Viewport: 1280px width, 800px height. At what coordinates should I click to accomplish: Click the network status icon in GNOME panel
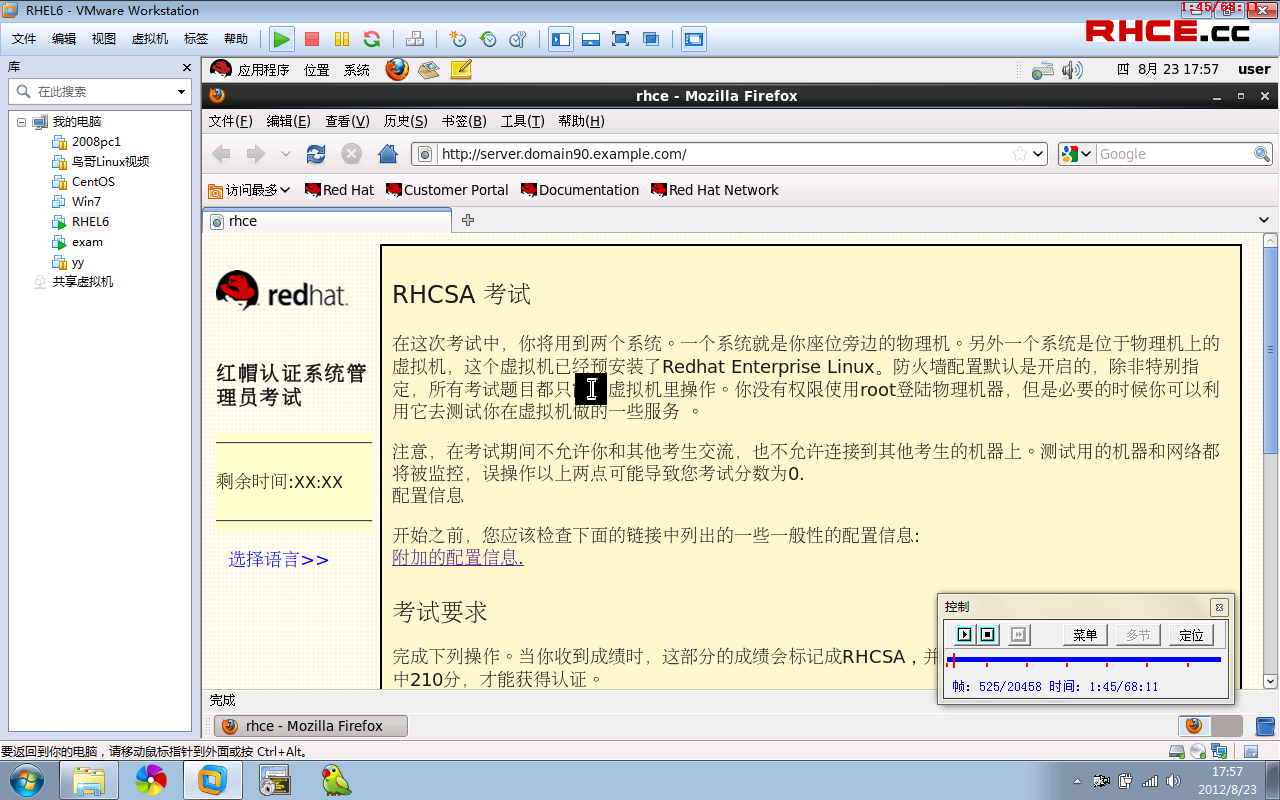tap(1043, 70)
